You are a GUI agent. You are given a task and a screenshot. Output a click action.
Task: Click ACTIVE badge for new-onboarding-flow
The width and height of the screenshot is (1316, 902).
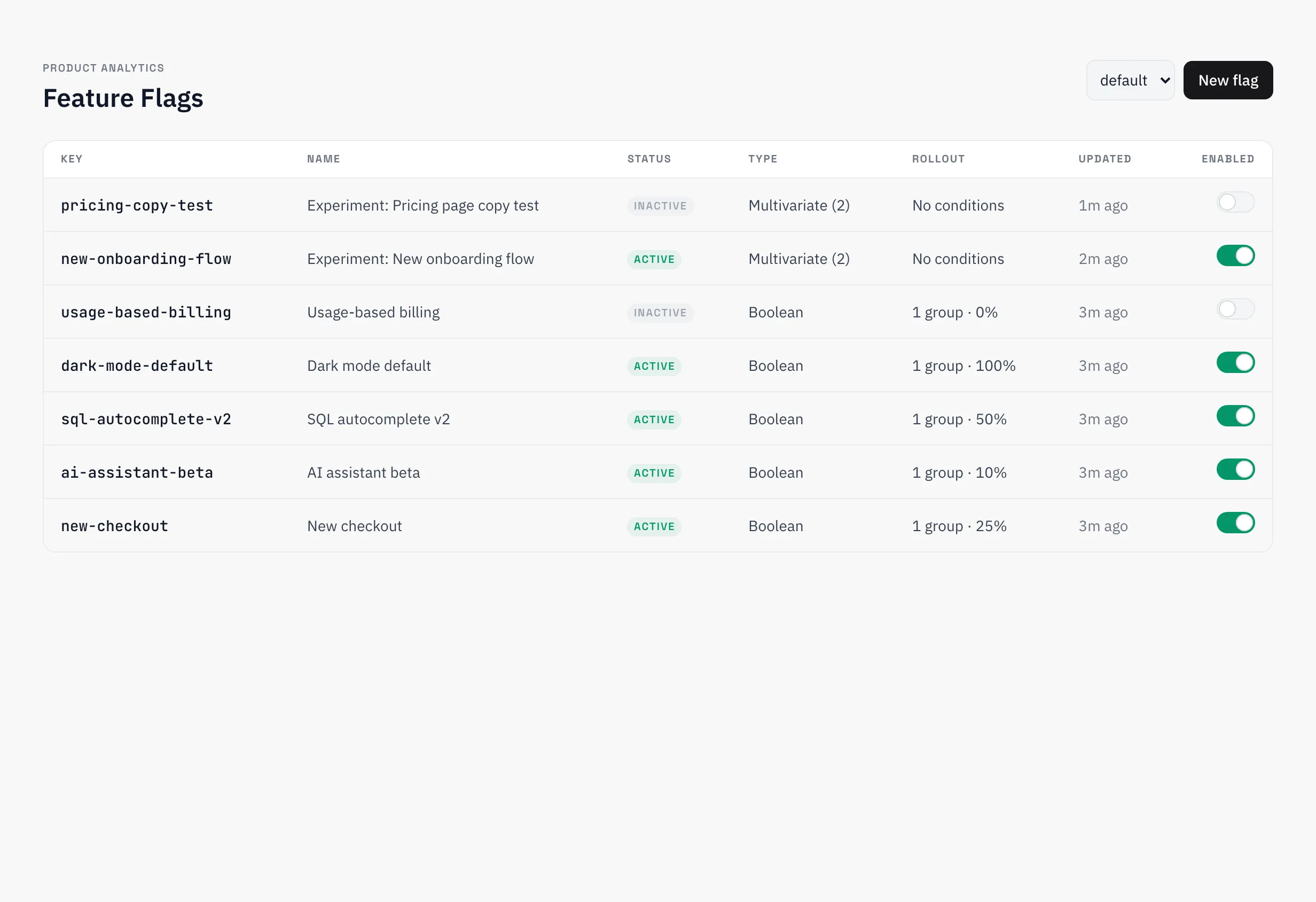coord(654,260)
